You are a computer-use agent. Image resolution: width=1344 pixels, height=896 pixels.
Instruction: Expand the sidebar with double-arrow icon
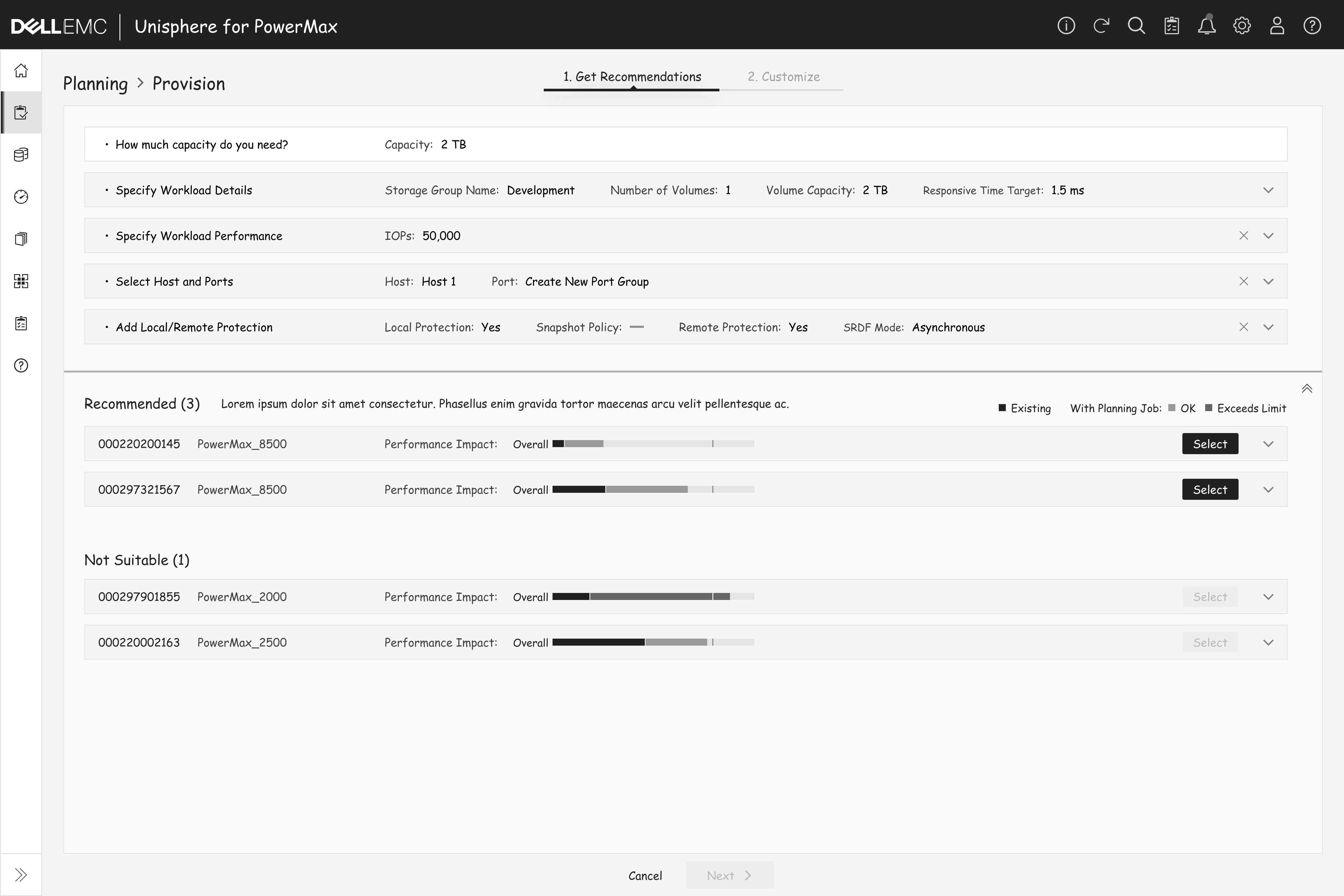(21, 874)
